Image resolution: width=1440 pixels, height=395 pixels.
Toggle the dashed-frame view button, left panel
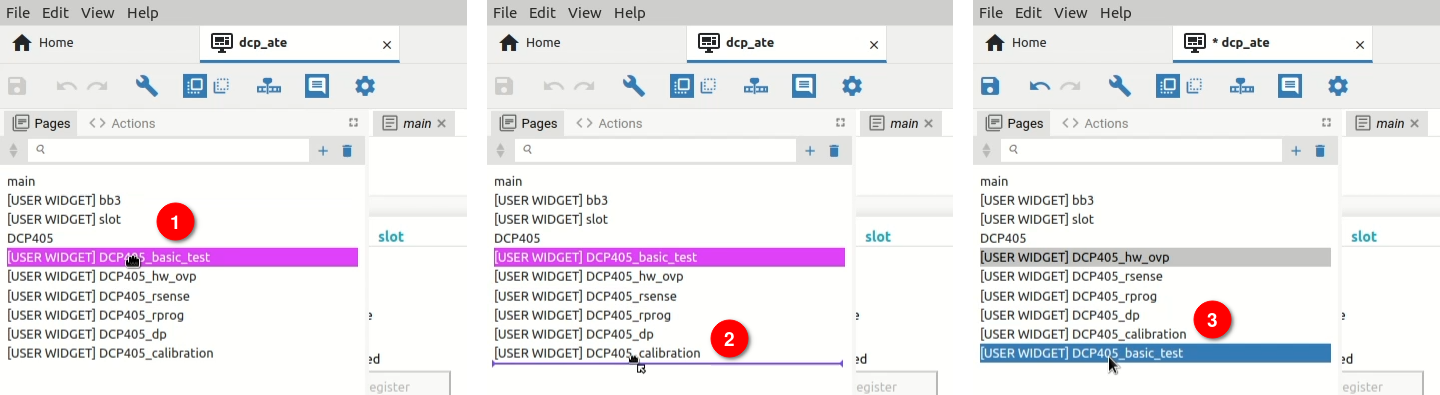click(221, 86)
